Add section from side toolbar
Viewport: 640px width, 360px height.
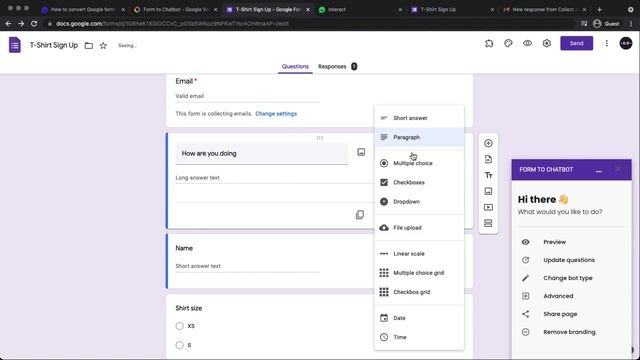(x=488, y=223)
